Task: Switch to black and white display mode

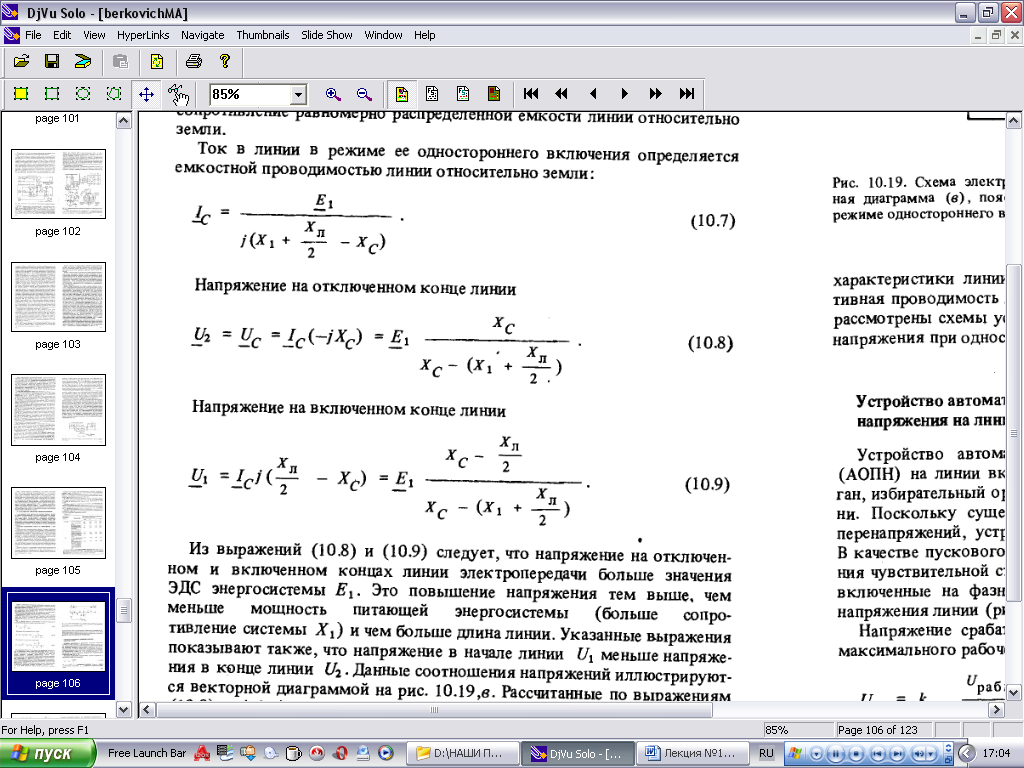Action: [432, 94]
